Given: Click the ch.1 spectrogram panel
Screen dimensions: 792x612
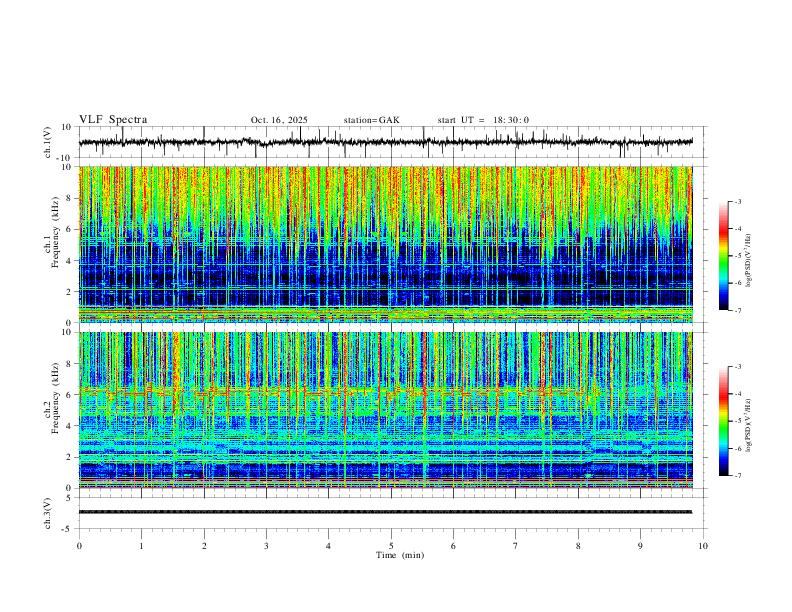Looking at the screenshot, I should [385, 244].
